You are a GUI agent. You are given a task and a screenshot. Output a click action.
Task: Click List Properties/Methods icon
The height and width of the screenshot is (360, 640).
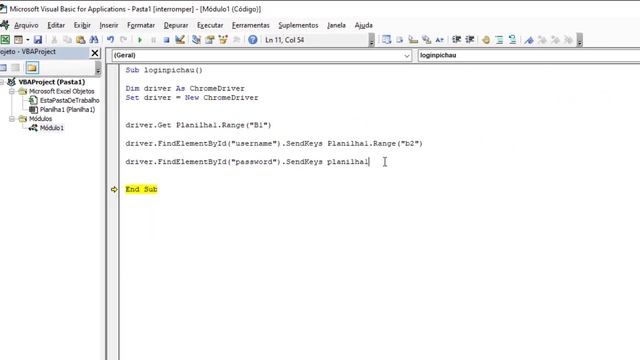(387, 40)
